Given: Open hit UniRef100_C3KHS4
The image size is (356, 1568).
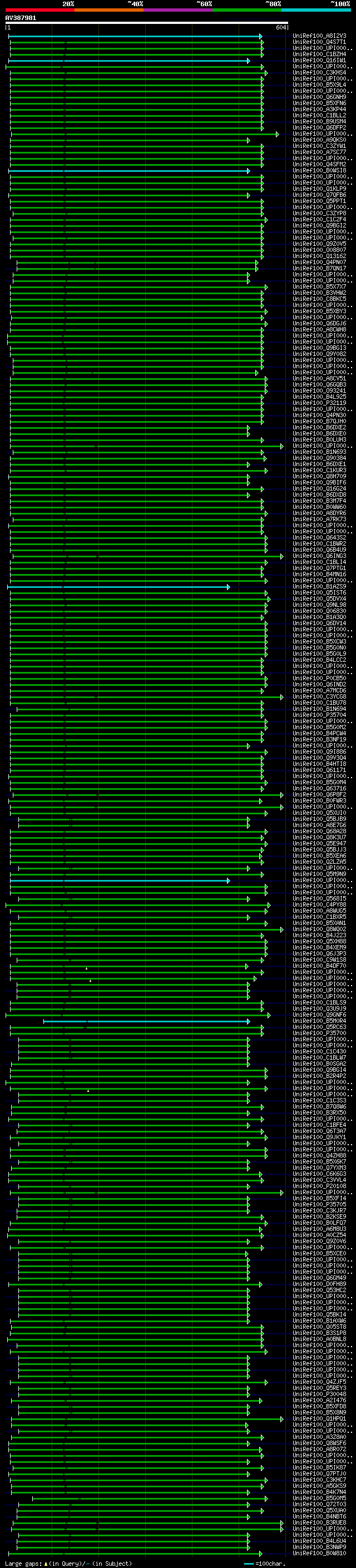Looking at the screenshot, I should (x=319, y=72).
